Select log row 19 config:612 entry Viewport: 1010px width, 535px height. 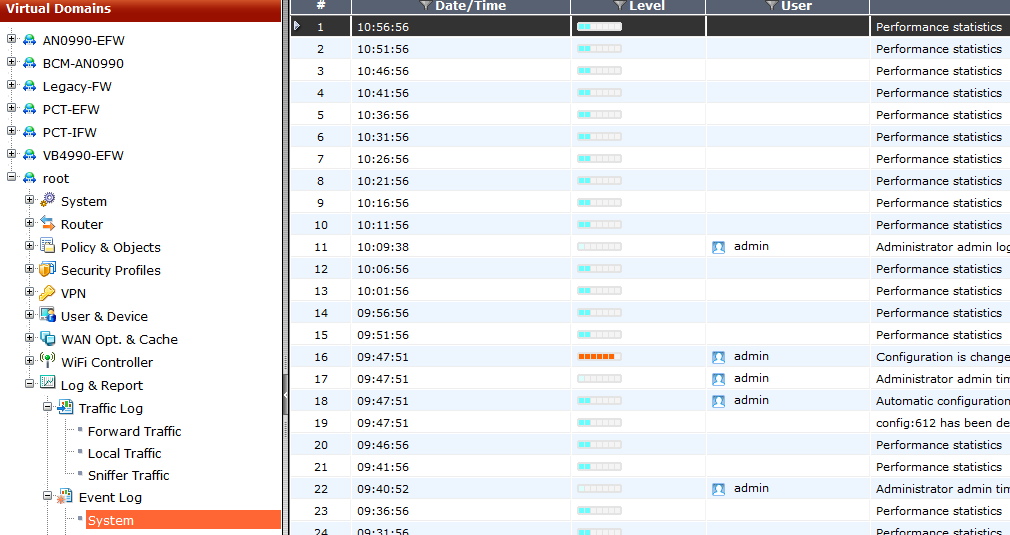coord(938,423)
